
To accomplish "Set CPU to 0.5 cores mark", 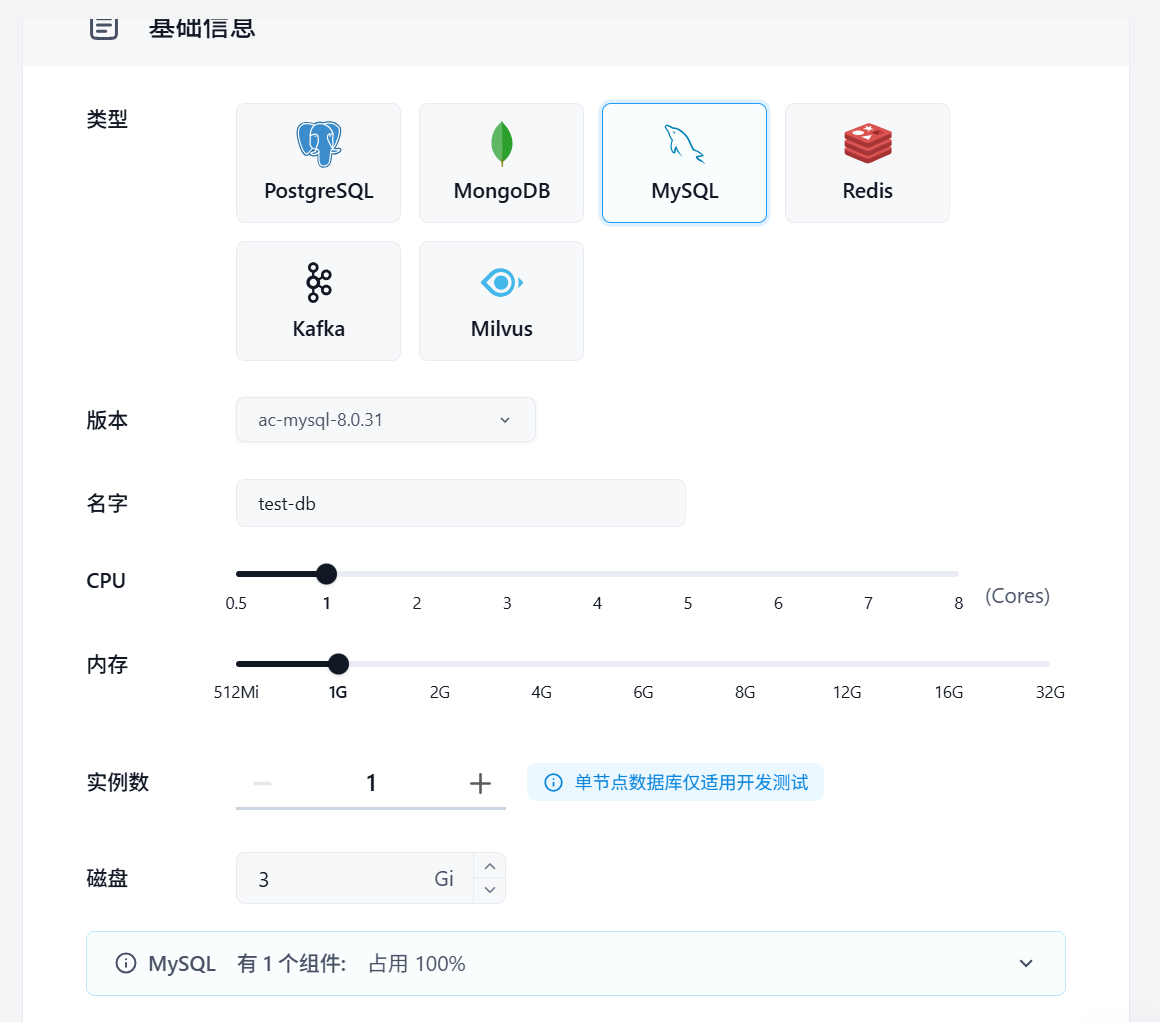I will click(x=236, y=603).
